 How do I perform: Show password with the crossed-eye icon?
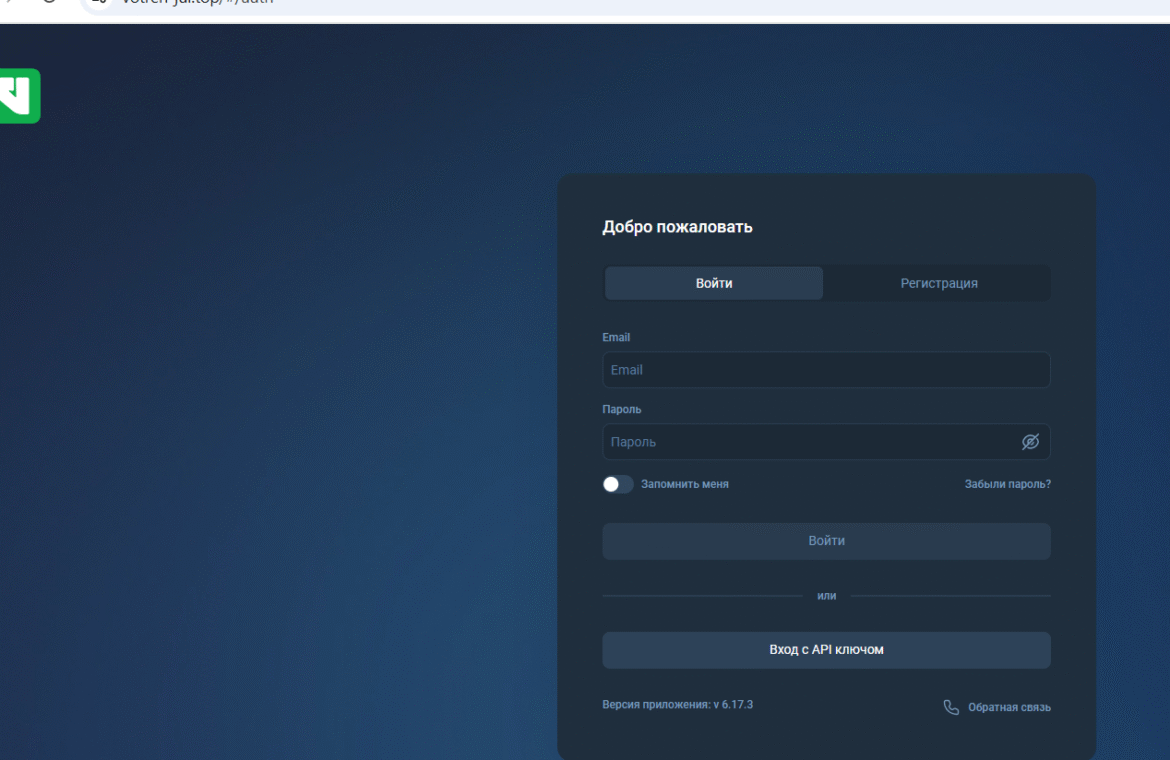[1030, 442]
